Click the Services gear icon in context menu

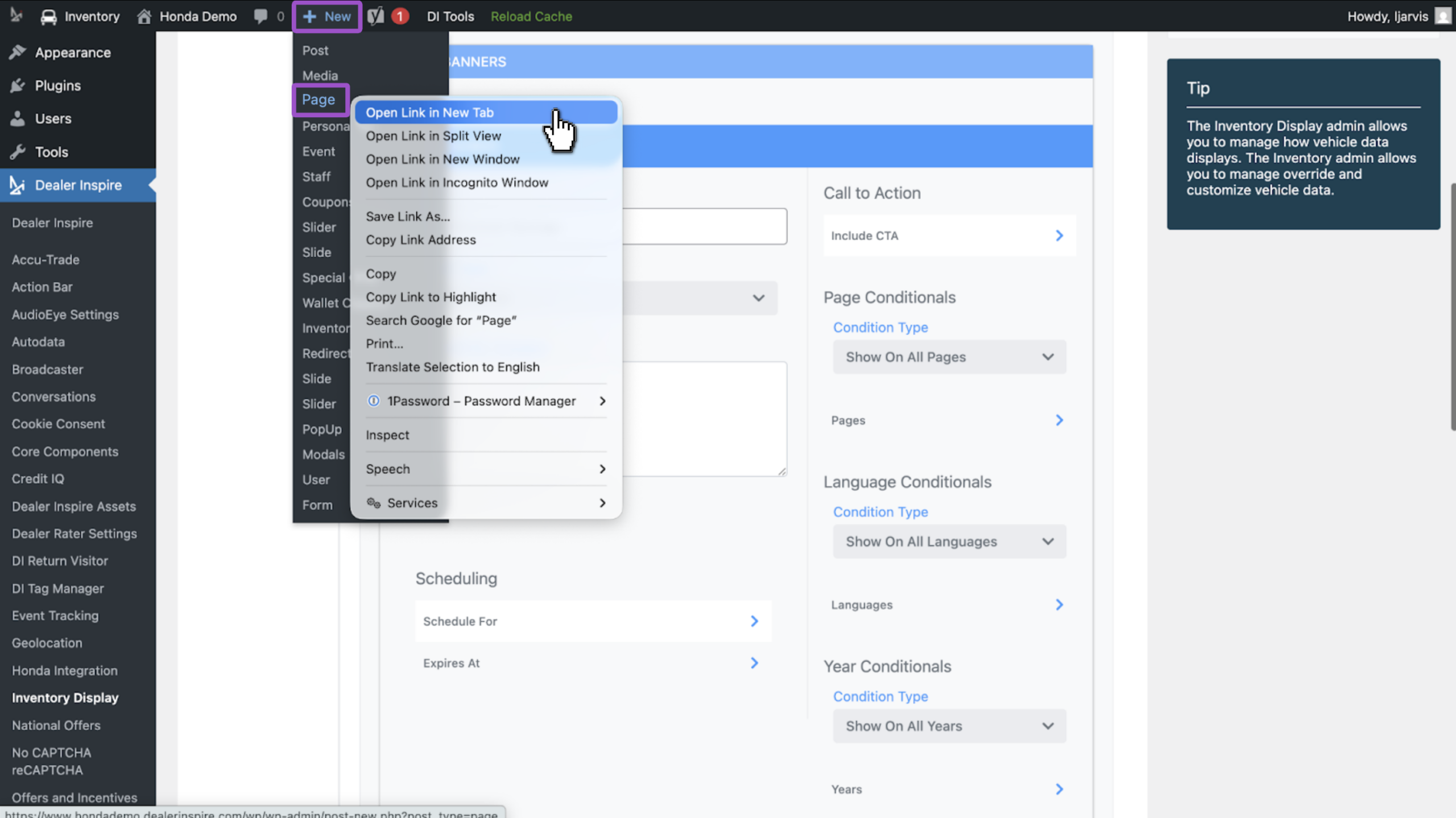point(374,503)
